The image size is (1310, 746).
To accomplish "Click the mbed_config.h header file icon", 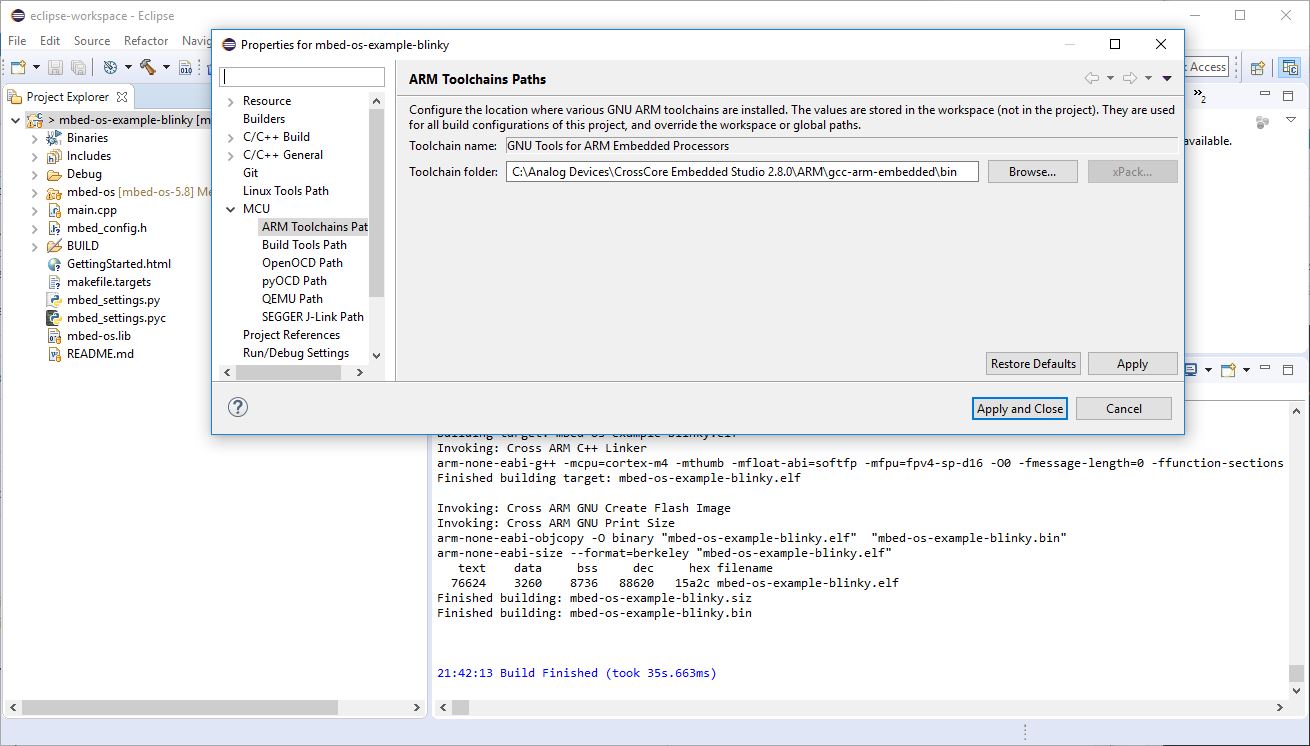I will (54, 228).
